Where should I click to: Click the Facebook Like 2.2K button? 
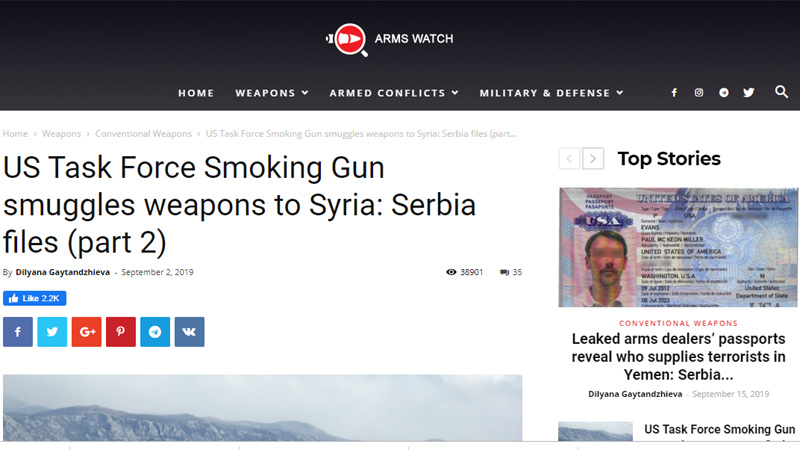click(35, 298)
